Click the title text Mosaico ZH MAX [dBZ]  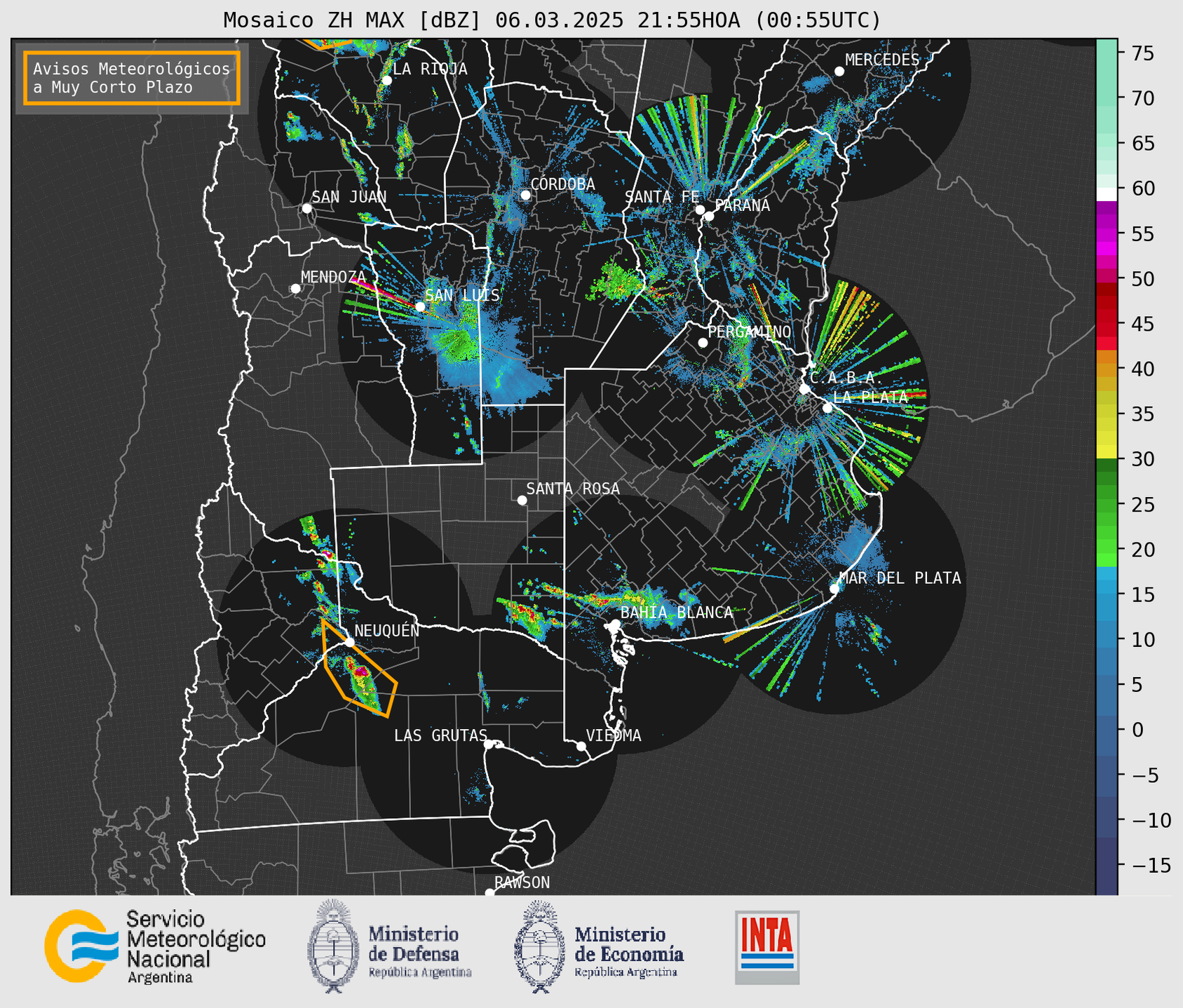[353, 20]
